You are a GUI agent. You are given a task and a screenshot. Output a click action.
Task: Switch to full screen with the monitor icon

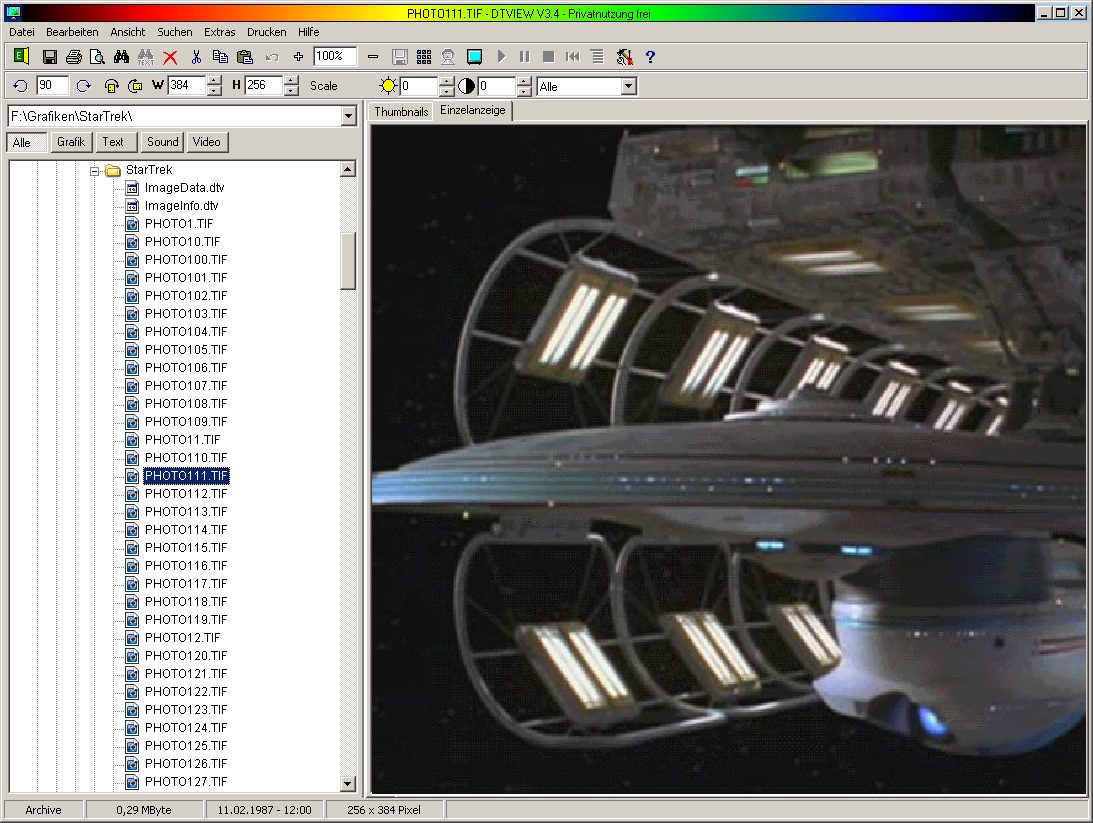(474, 57)
